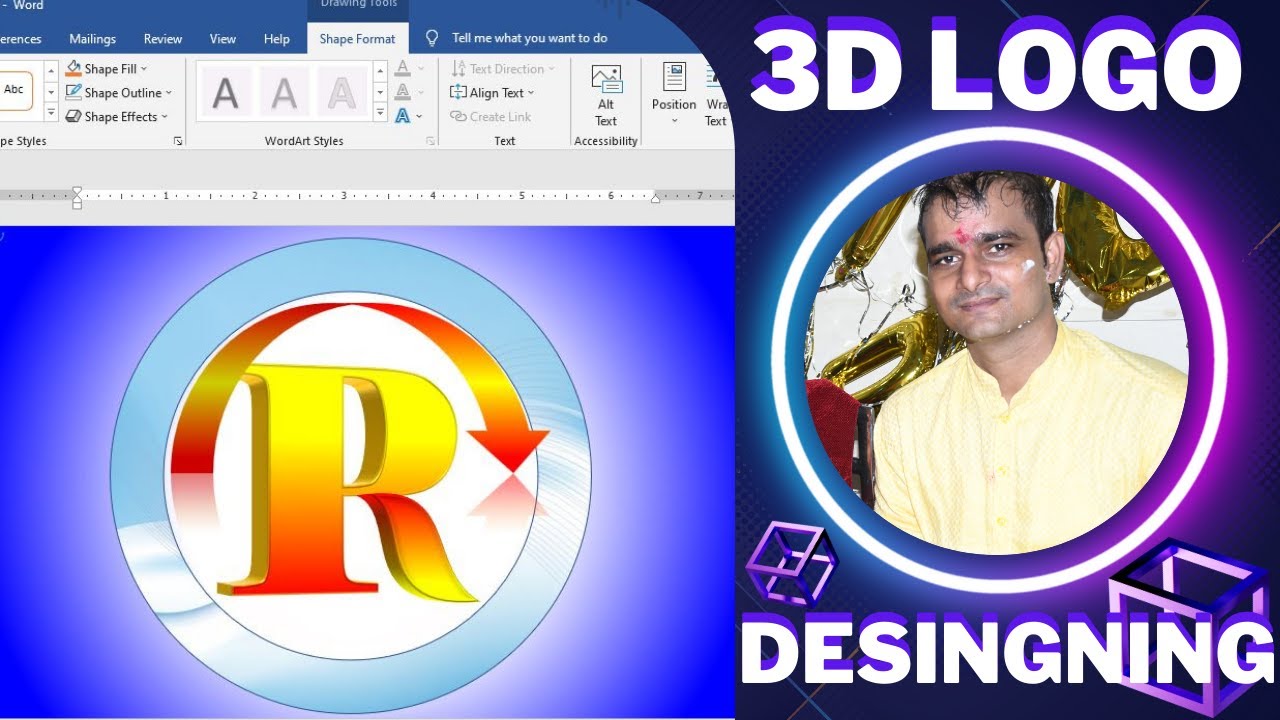Click the Text Fill letter A icon

[402, 68]
